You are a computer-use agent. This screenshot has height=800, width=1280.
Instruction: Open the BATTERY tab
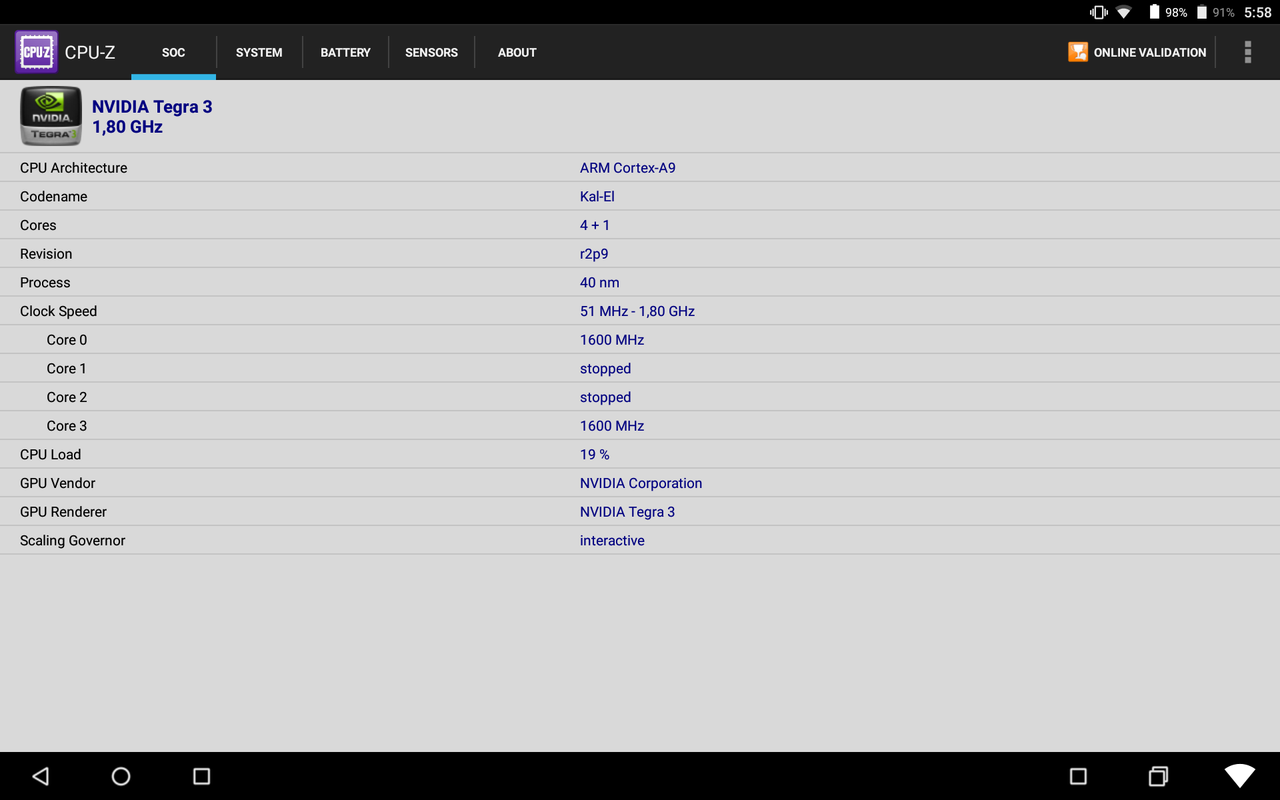point(345,52)
